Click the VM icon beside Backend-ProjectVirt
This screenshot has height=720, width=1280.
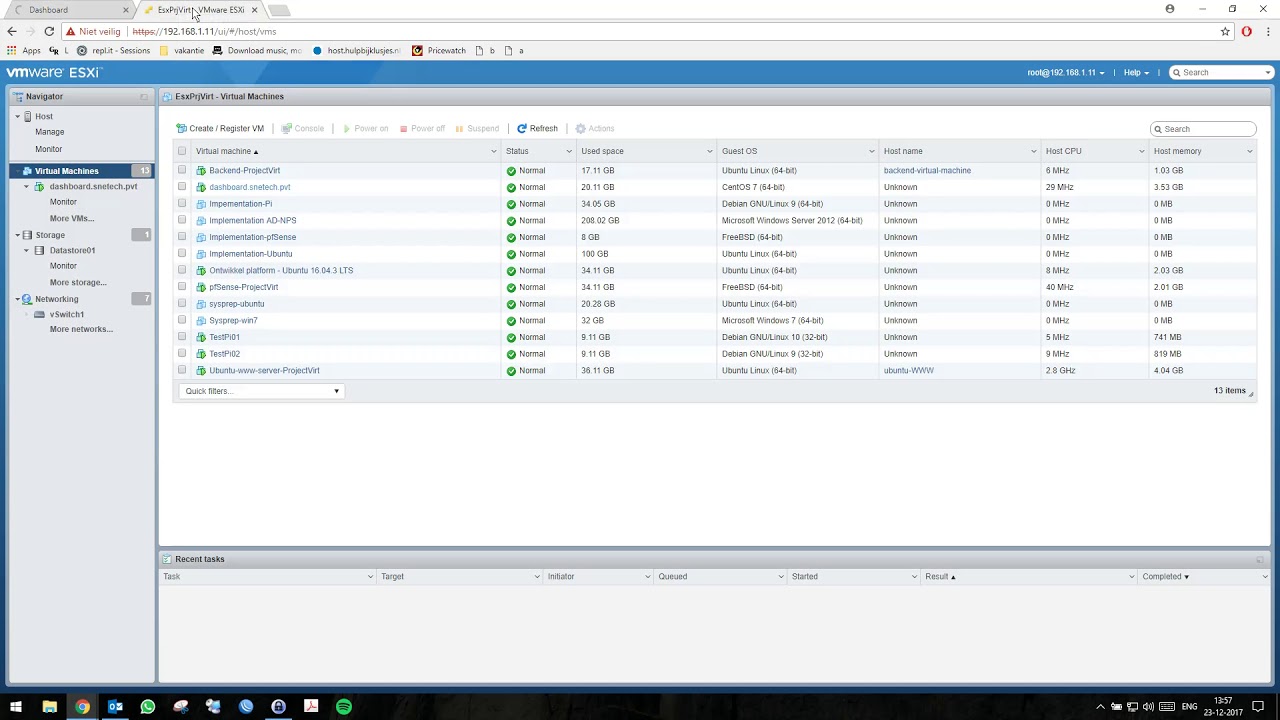pyautogui.click(x=201, y=171)
